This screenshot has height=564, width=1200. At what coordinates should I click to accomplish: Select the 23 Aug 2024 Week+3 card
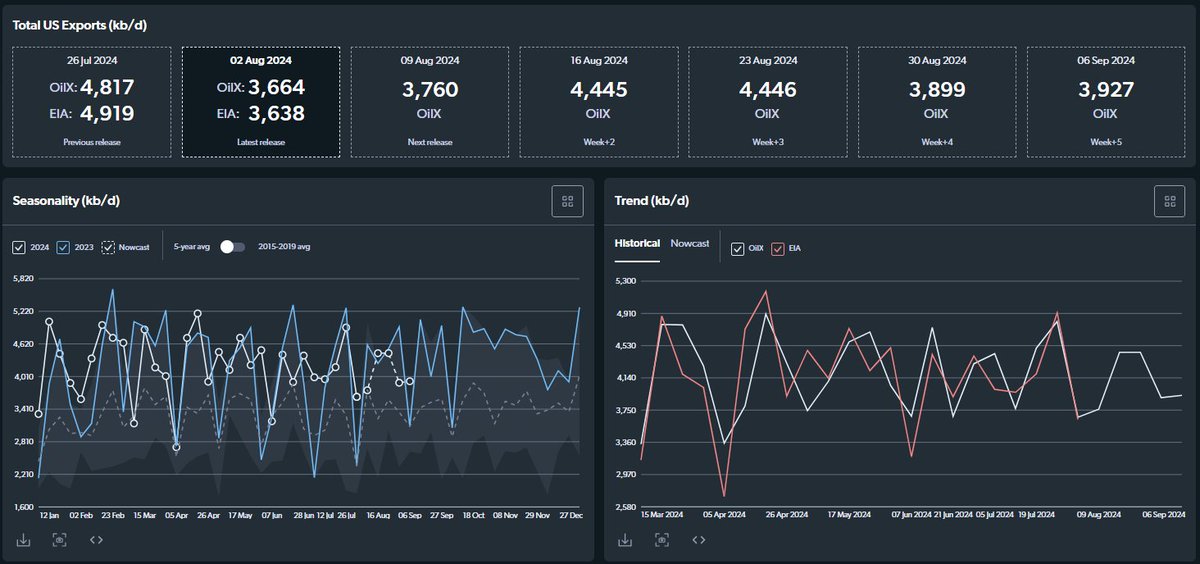tap(768, 101)
